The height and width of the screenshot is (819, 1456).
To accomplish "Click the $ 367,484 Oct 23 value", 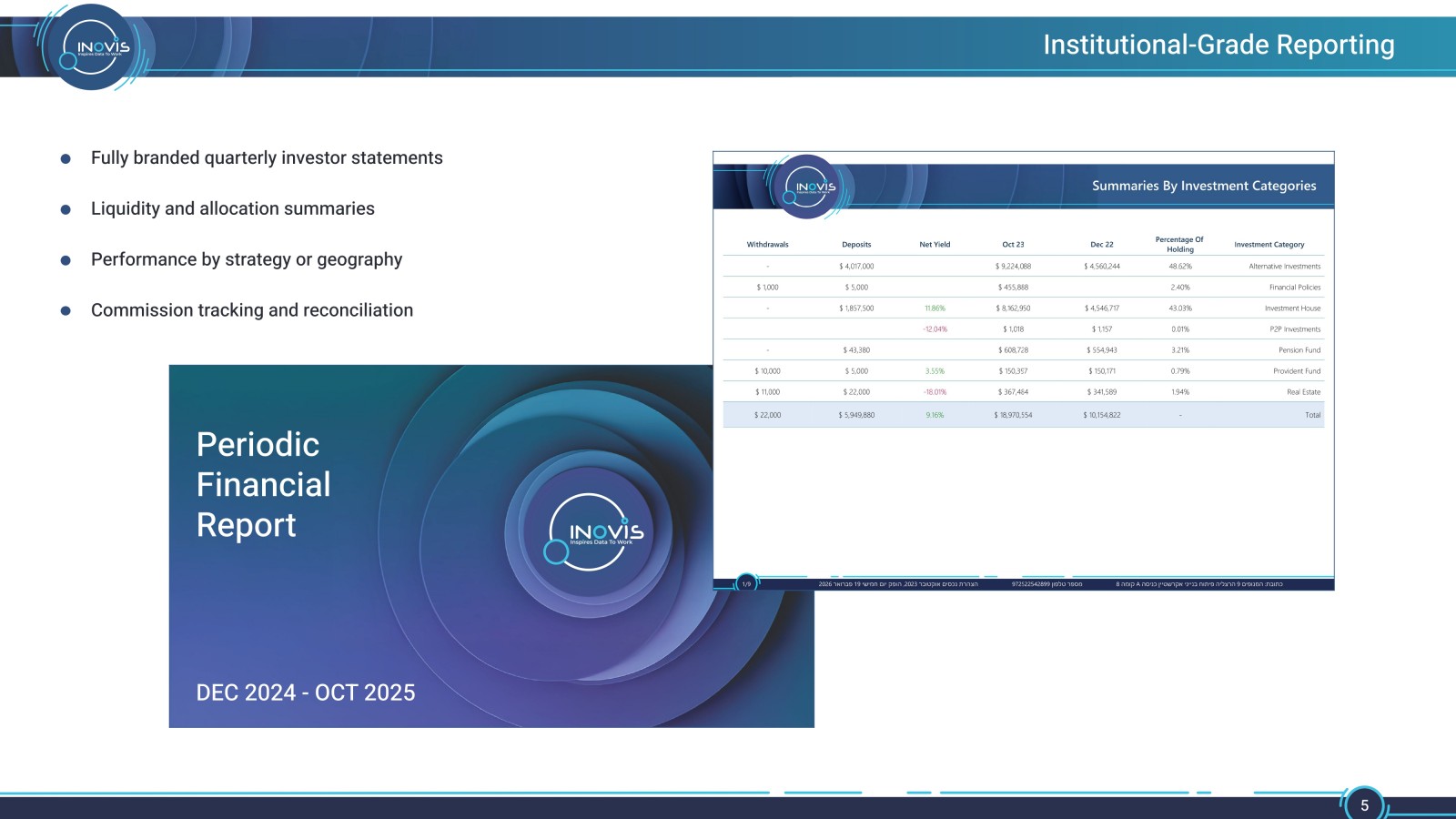I will (1013, 392).
